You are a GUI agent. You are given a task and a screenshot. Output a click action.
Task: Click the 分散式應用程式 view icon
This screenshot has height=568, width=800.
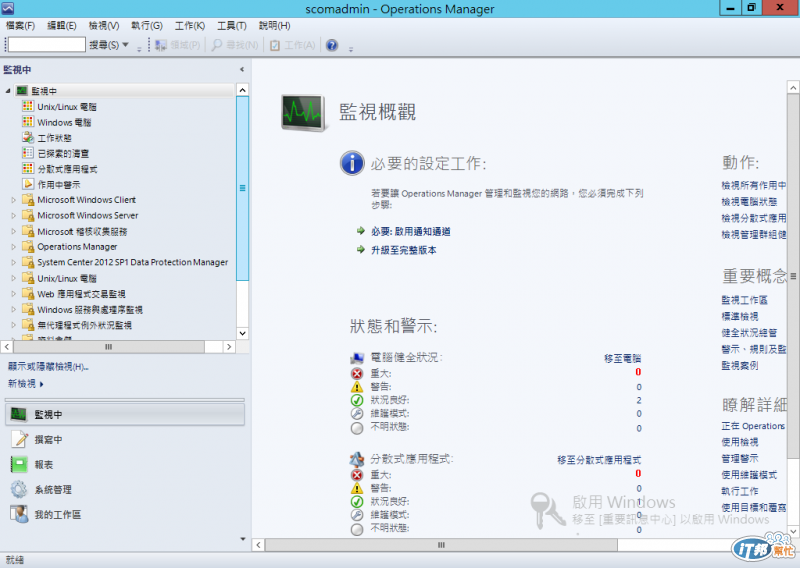[28, 168]
